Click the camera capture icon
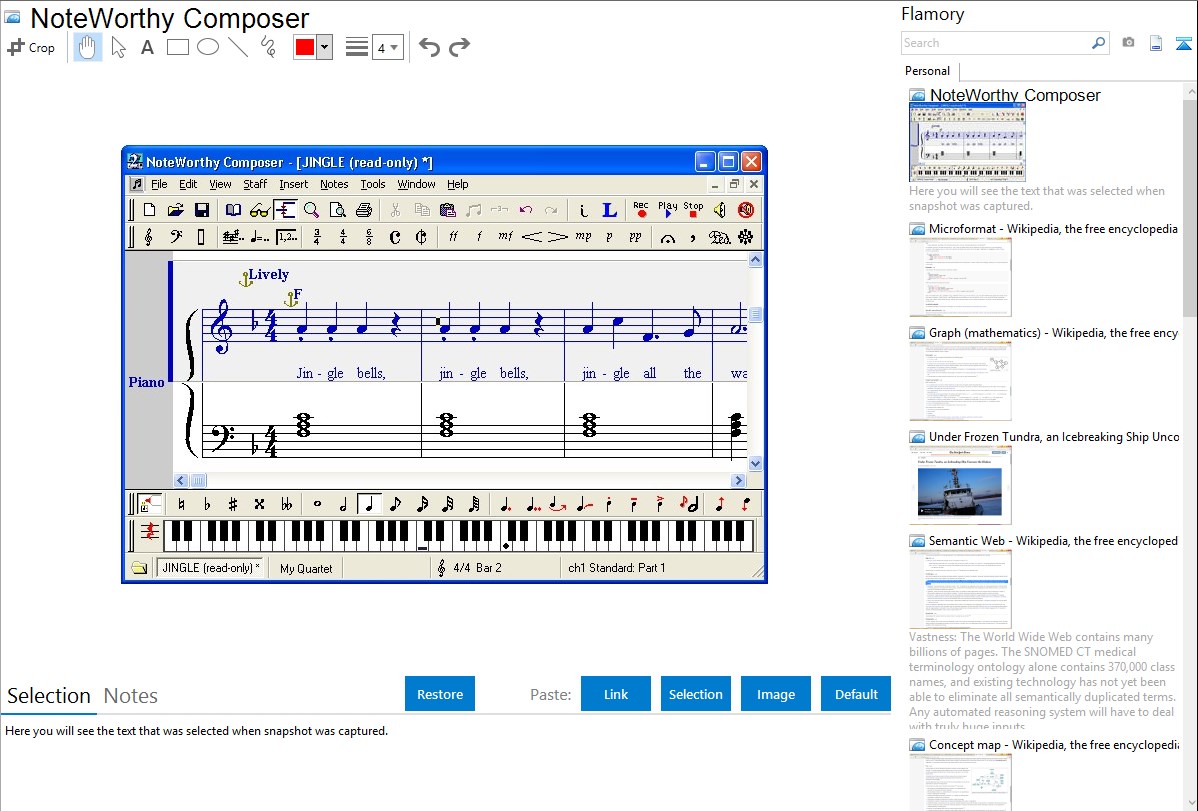The image size is (1198, 811). click(x=1128, y=43)
